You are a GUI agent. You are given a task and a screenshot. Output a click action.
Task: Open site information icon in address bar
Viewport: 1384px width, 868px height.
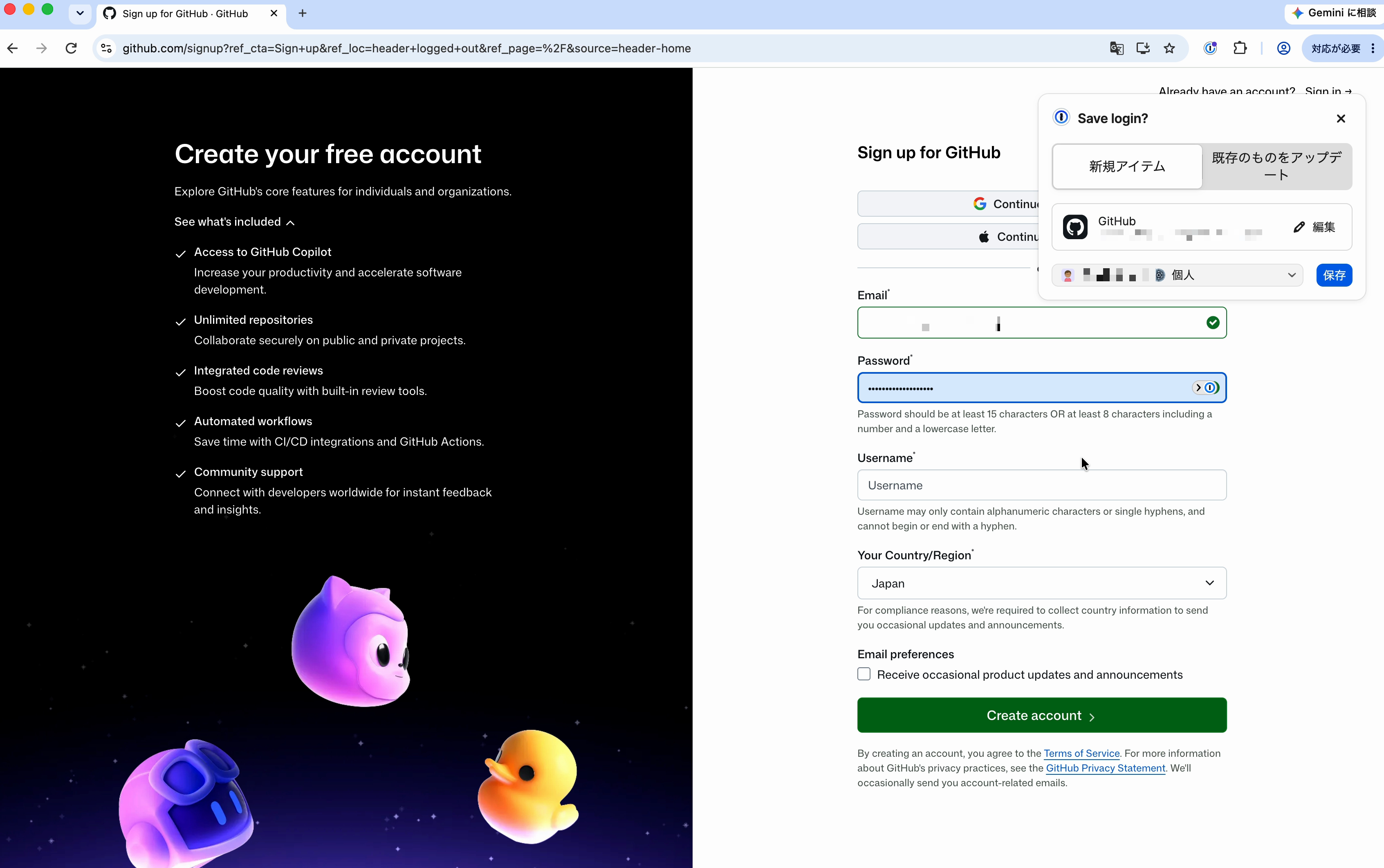point(106,48)
